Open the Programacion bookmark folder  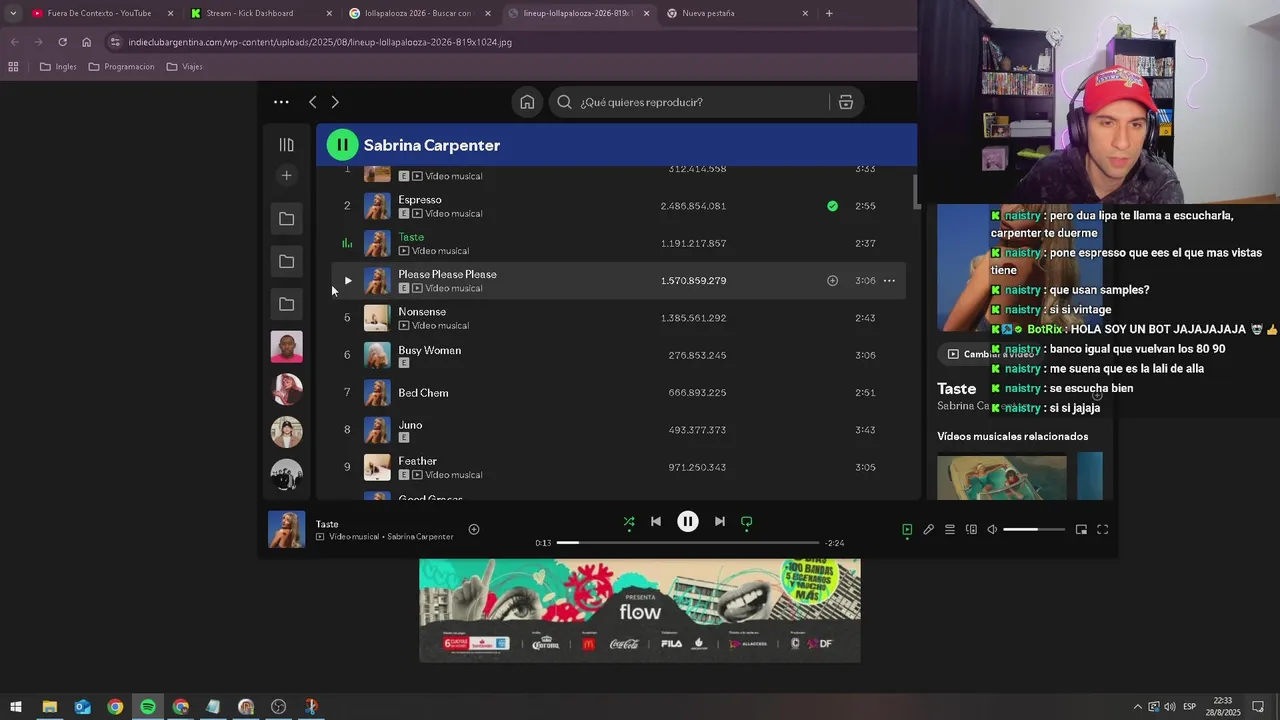pos(121,67)
